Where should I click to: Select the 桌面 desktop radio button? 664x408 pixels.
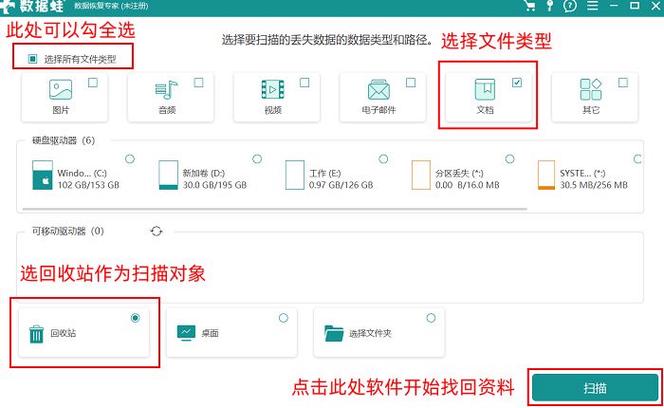click(x=283, y=318)
